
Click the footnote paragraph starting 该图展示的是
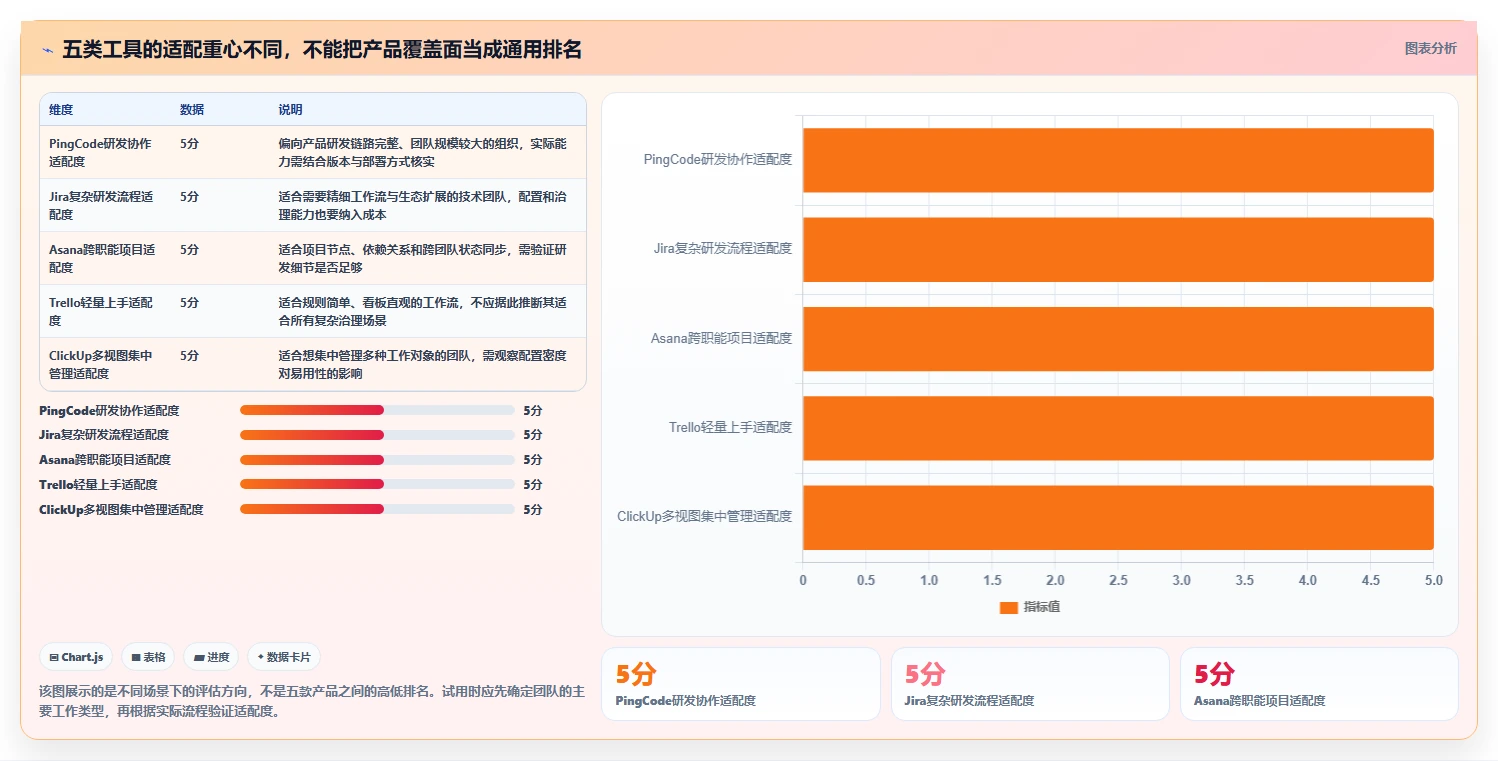(312, 702)
